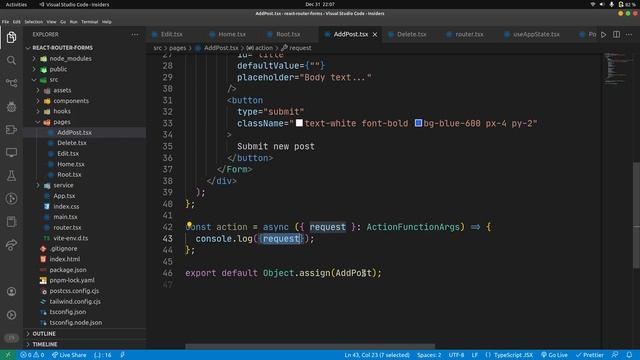
Task: Open tailwind.config.cjs in Explorer
Action: pos(75,302)
